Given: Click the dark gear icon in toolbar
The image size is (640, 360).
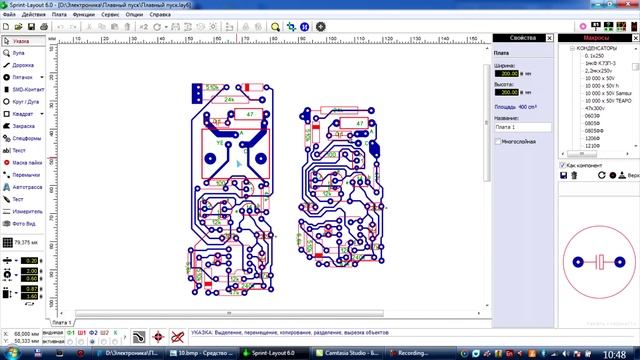Looking at the screenshot, I should pyautogui.click(x=321, y=27).
